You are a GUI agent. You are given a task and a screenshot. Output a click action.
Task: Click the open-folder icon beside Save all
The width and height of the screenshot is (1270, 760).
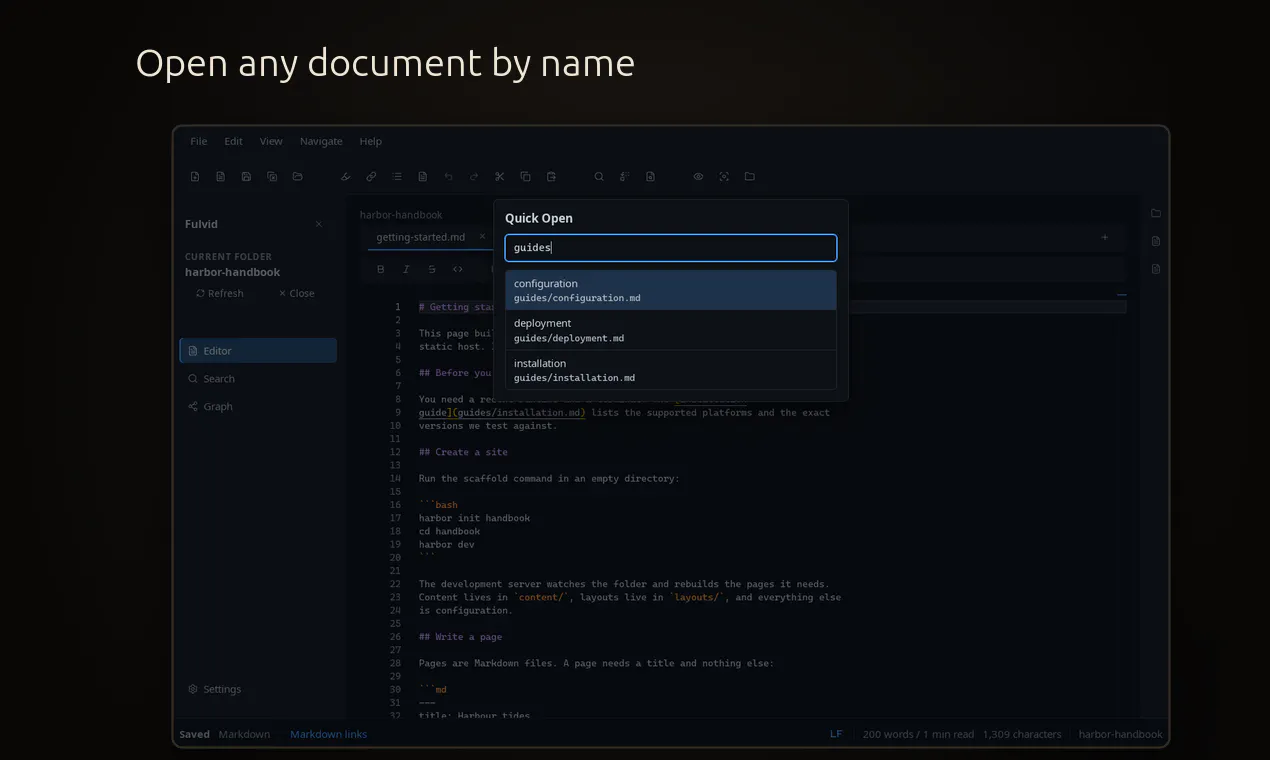297,177
